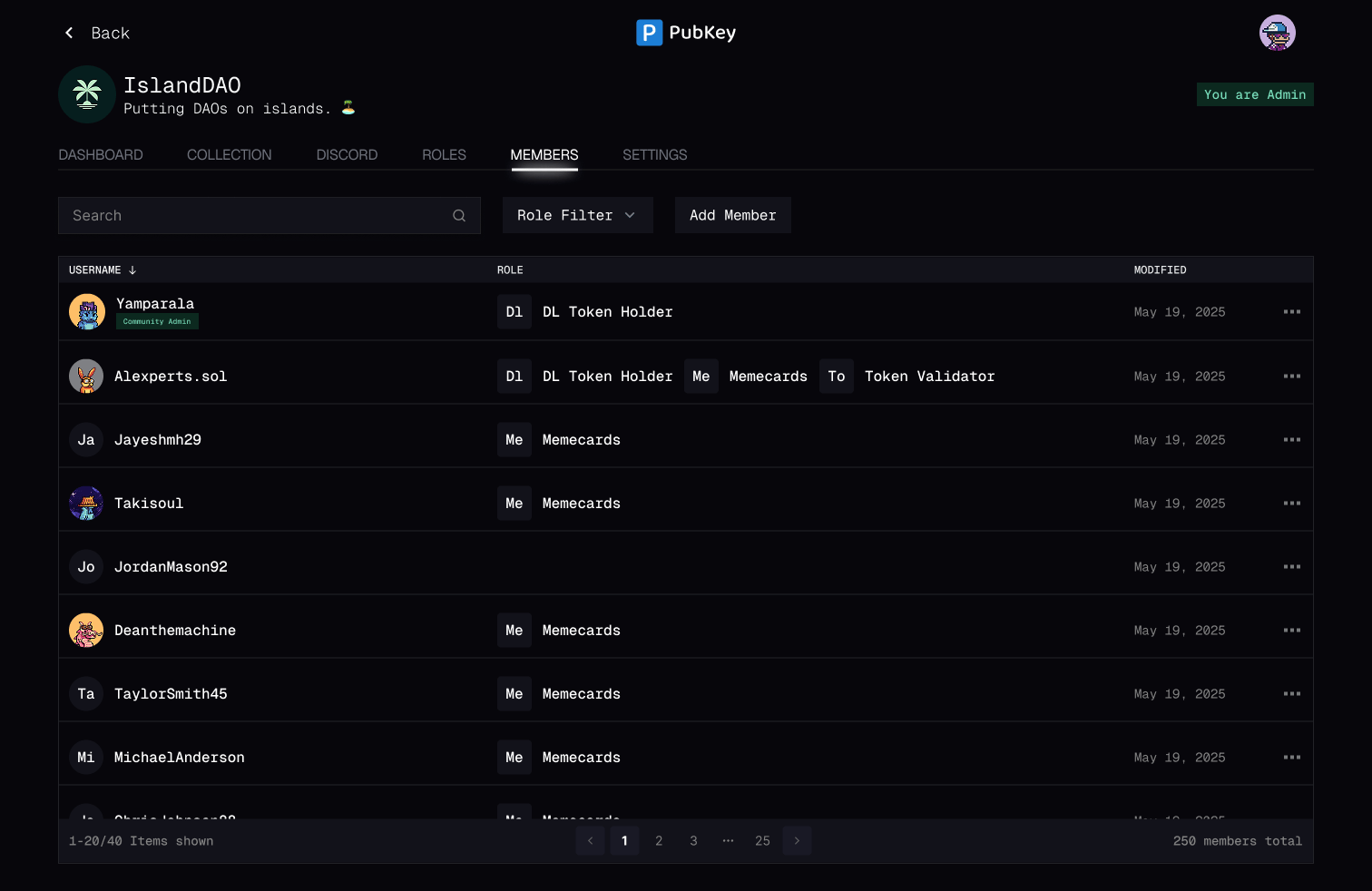
Task: Click the Deanthemachine username
Action: point(175,631)
